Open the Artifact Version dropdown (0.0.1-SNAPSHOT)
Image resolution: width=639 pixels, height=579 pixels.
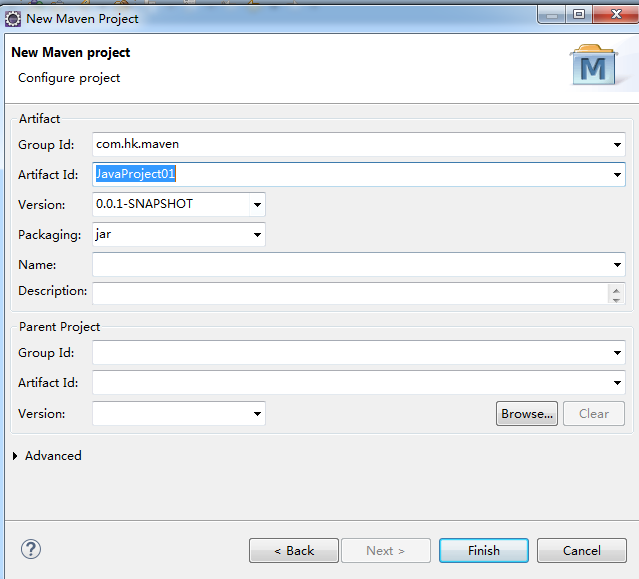click(x=257, y=205)
